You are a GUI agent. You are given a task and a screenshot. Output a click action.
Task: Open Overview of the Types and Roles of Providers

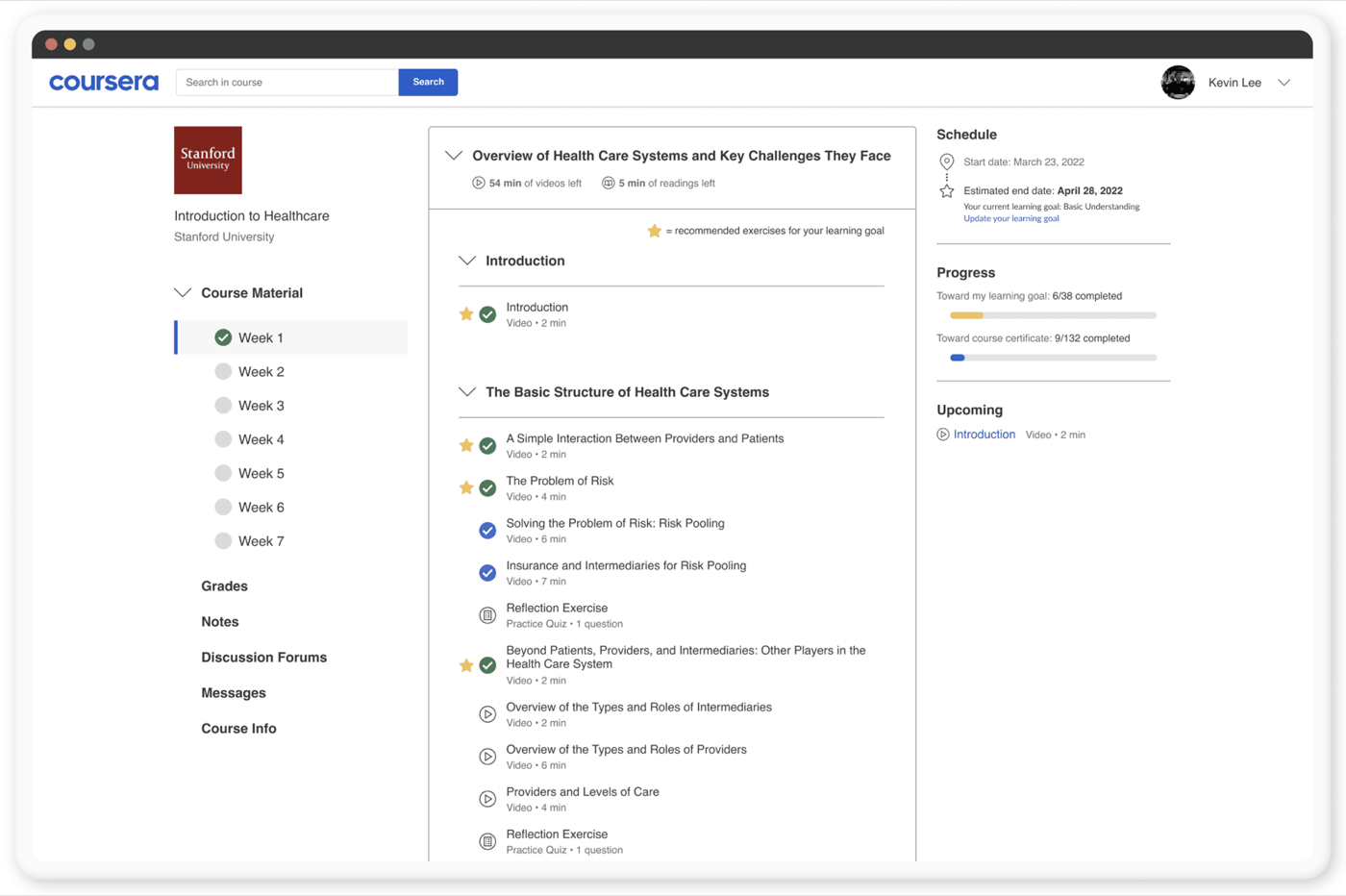627,749
